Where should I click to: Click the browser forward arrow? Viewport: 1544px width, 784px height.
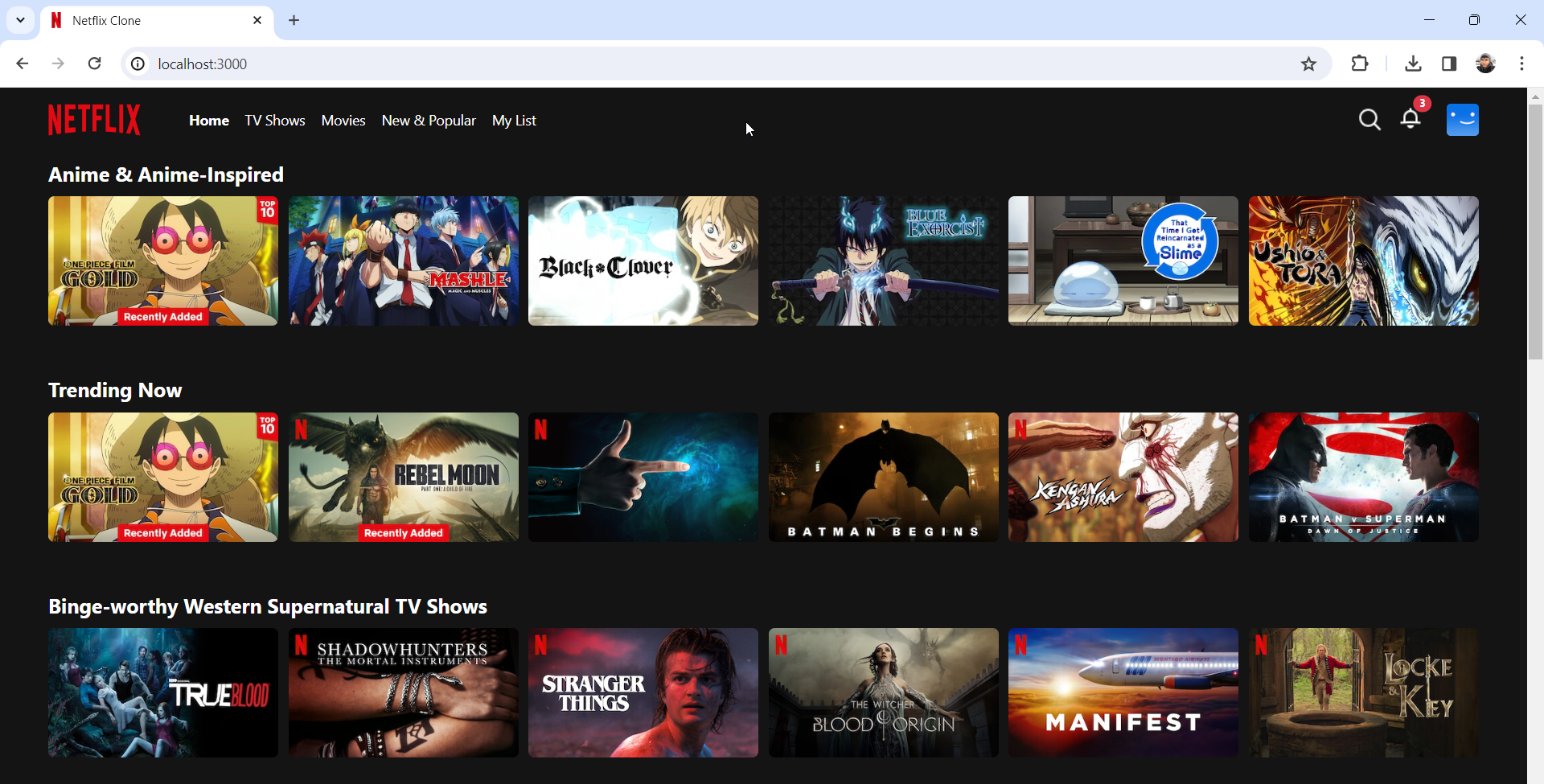58,64
